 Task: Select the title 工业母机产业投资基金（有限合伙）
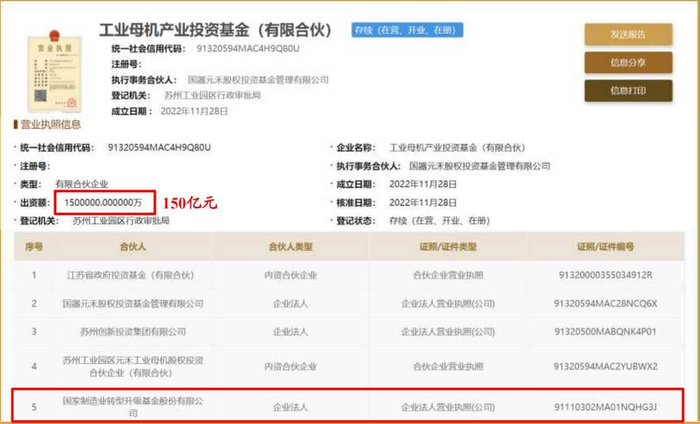click(216, 30)
